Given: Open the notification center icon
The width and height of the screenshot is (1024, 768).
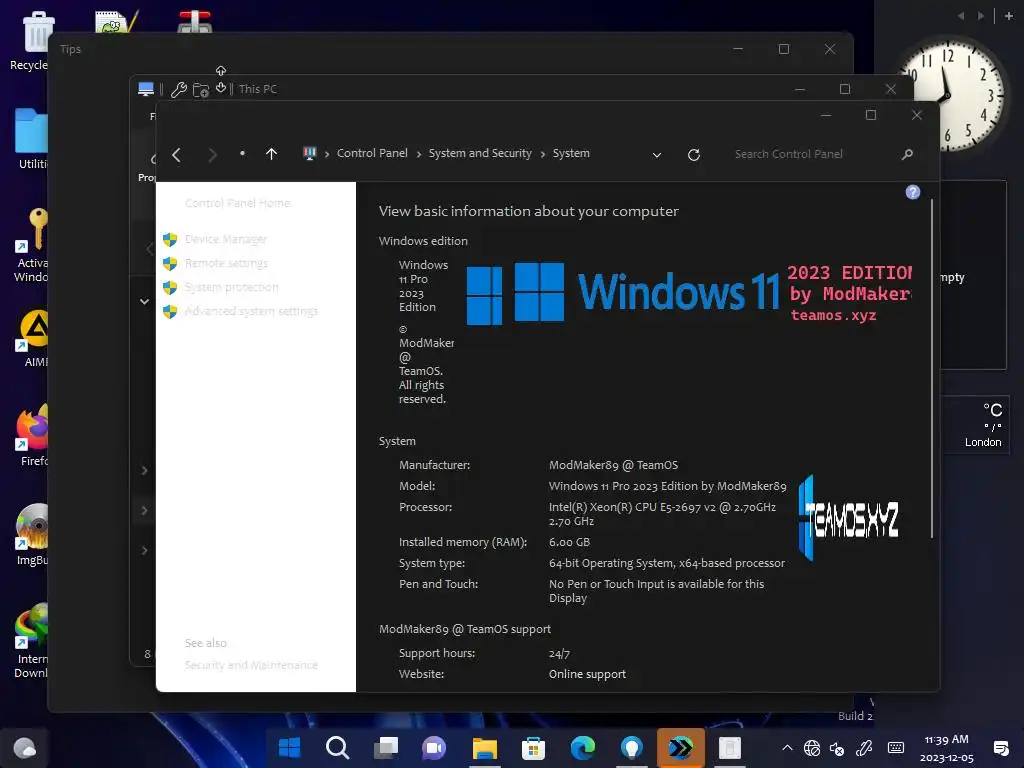Looking at the screenshot, I should 1000,748.
